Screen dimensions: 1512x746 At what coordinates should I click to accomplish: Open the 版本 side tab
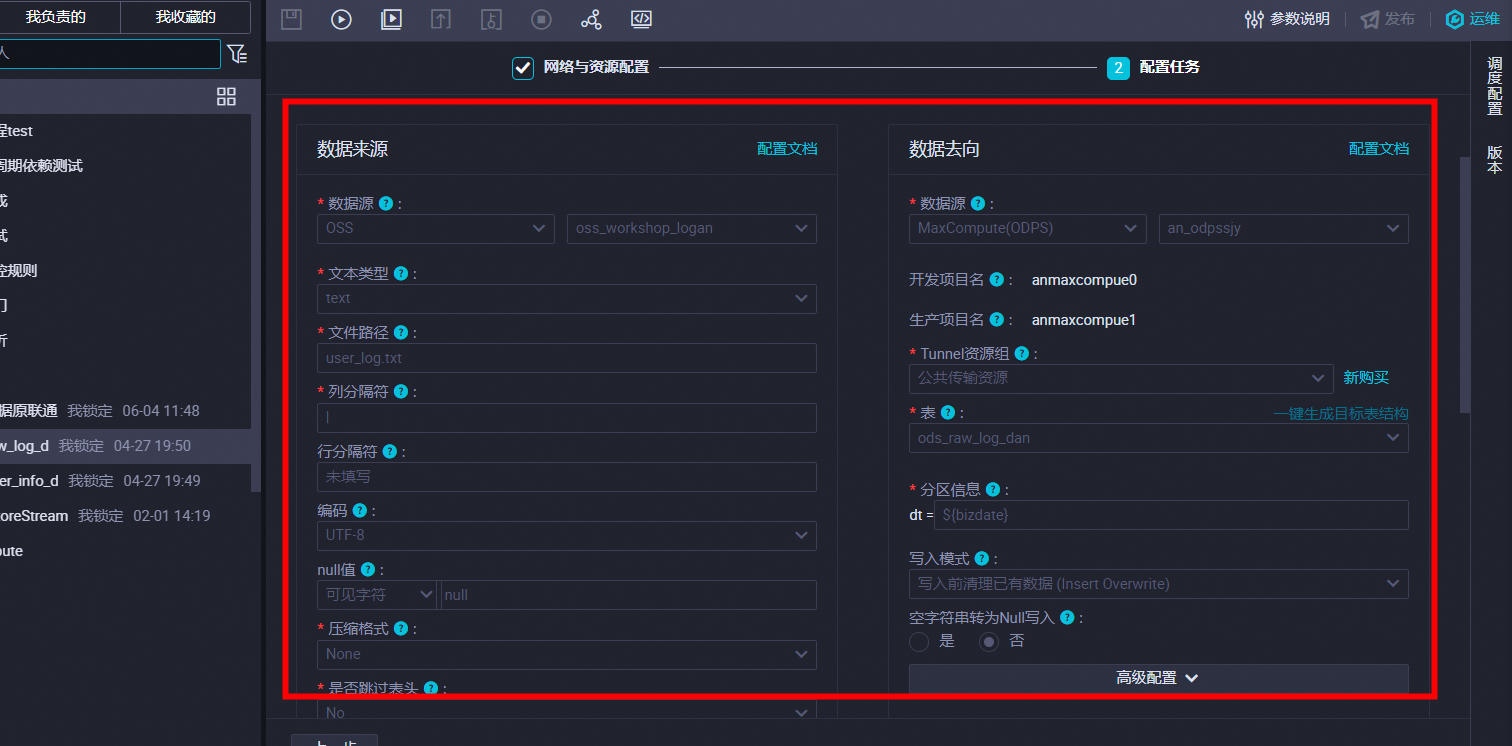1494,160
